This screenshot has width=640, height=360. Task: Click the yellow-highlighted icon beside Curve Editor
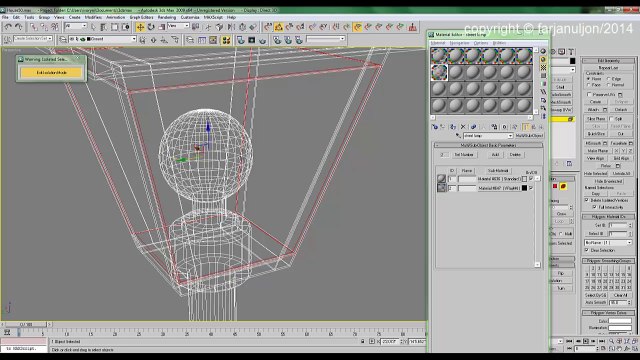[226, 40]
